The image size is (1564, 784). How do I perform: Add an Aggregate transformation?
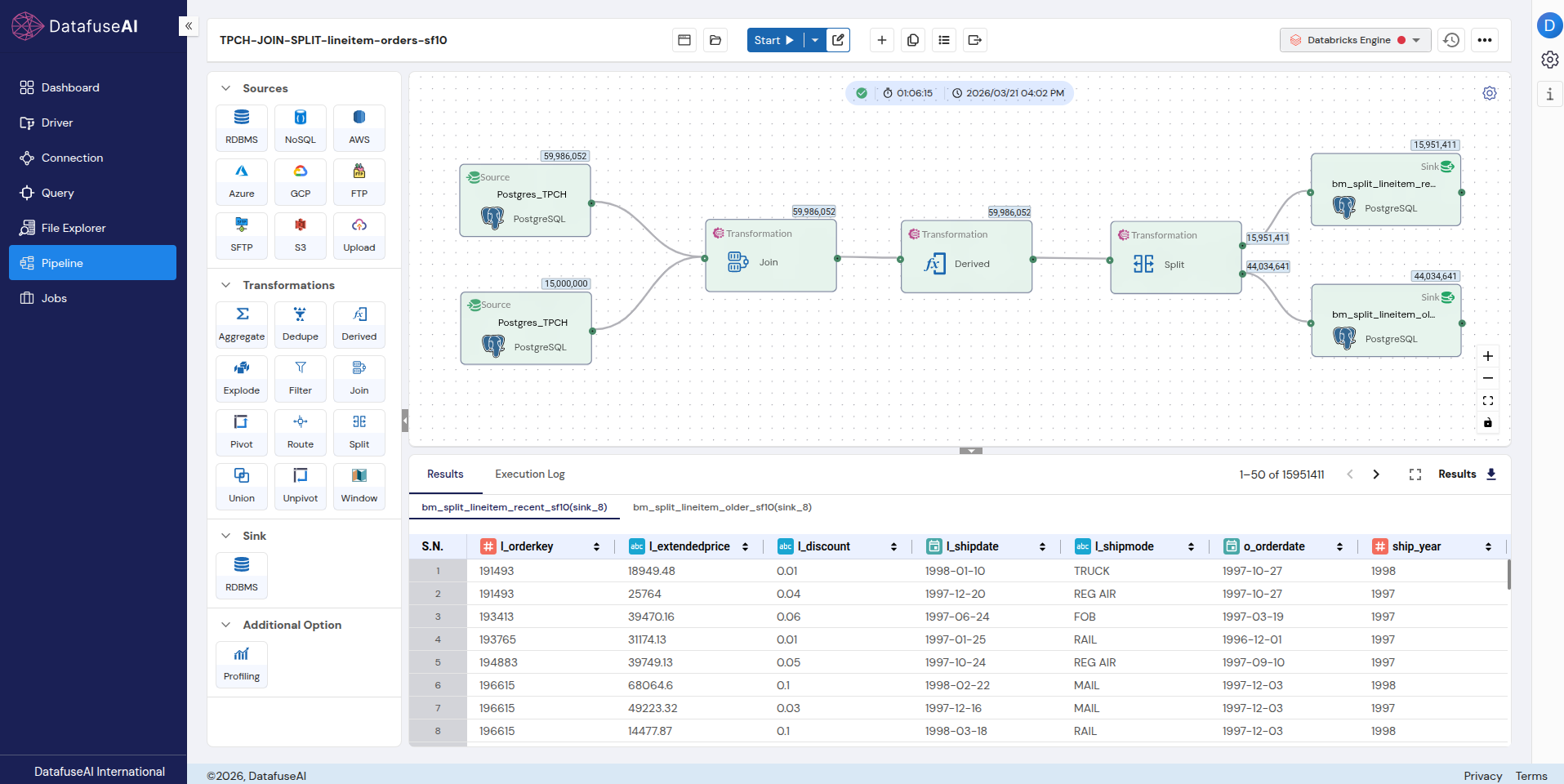click(x=242, y=324)
